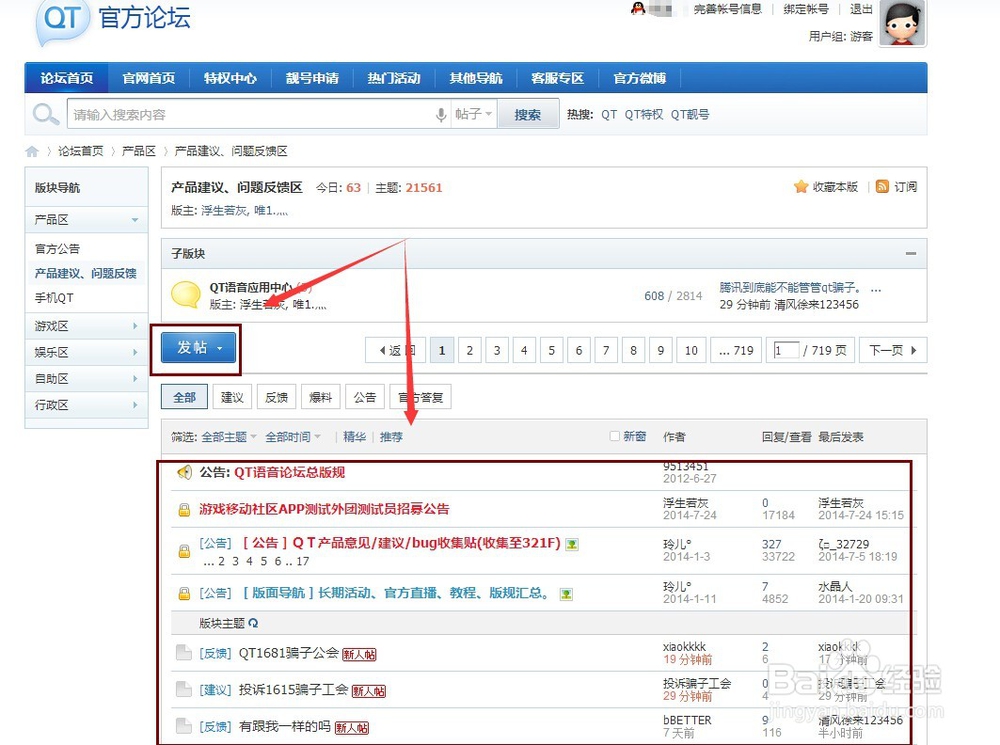Collapse the 子版块 section with the minus control
Image resolution: width=1000 pixels, height=745 pixels.
coord(911,253)
